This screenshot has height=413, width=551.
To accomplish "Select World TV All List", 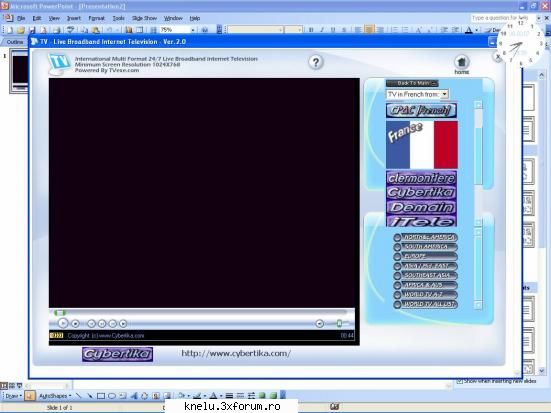I will point(426,304).
